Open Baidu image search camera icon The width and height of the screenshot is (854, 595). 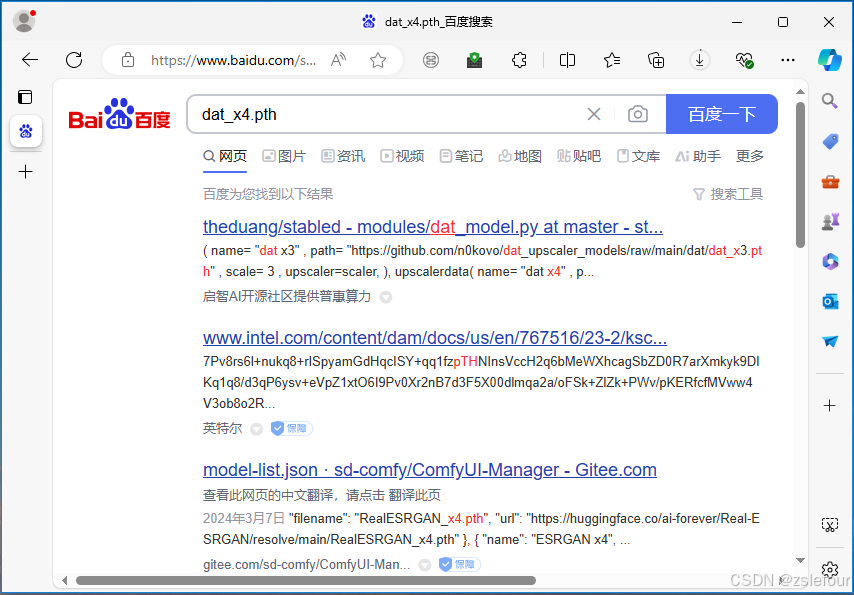pos(638,114)
